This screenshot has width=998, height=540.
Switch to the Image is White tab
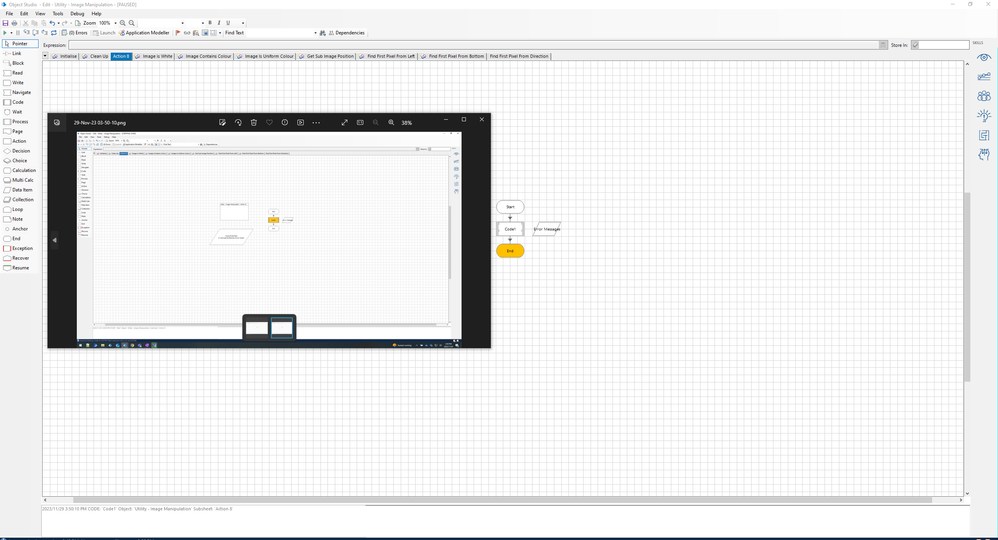coord(156,56)
